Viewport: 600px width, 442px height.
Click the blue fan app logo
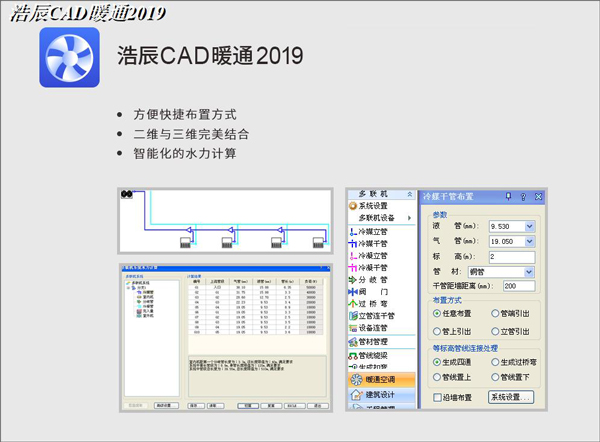(70, 57)
